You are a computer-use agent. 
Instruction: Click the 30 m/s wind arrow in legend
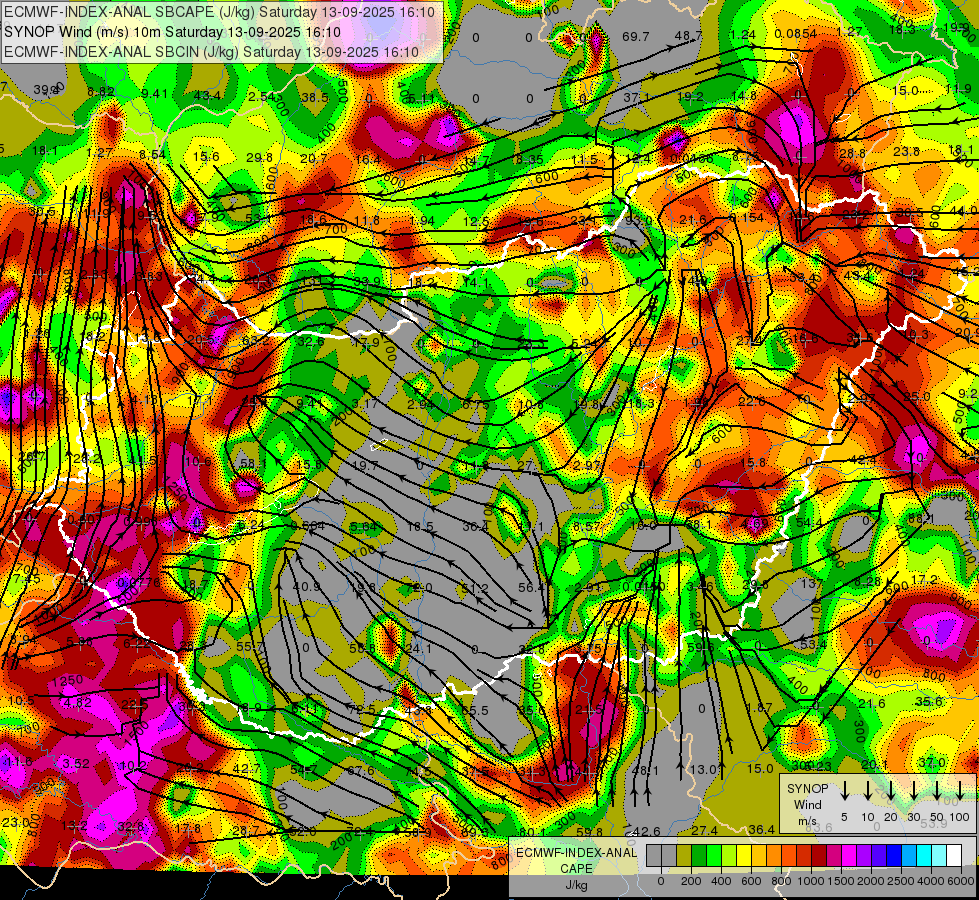tap(913, 790)
